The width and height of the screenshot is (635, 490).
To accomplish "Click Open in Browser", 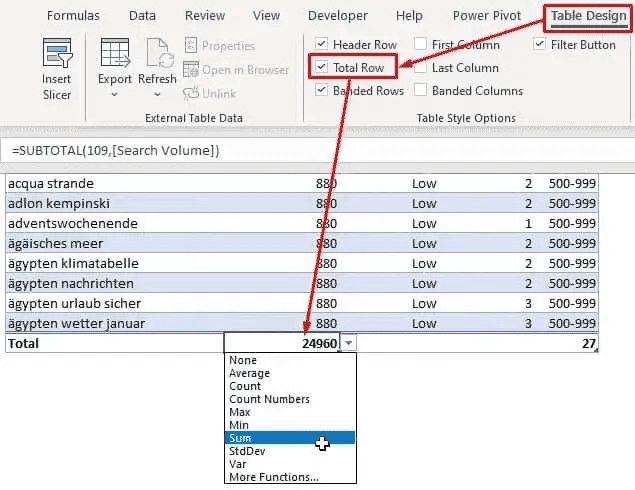I will 236,70.
